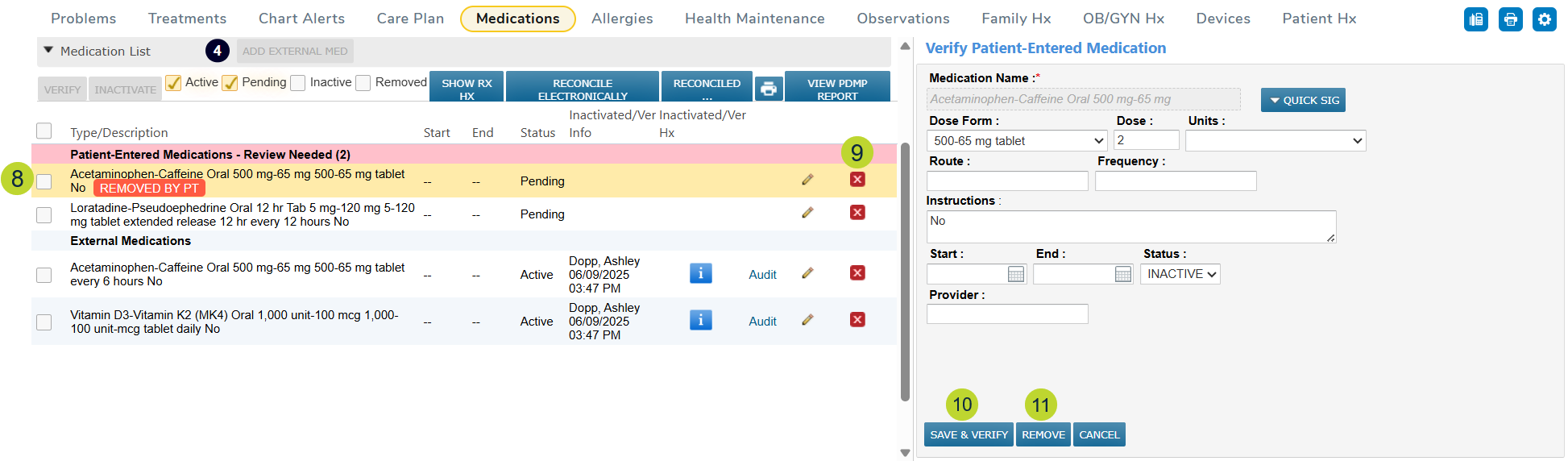Viewport: 1568px width, 461px height.
Task: Remove Vitamin D3-Vitamin K2 using red X
Action: tap(857, 320)
